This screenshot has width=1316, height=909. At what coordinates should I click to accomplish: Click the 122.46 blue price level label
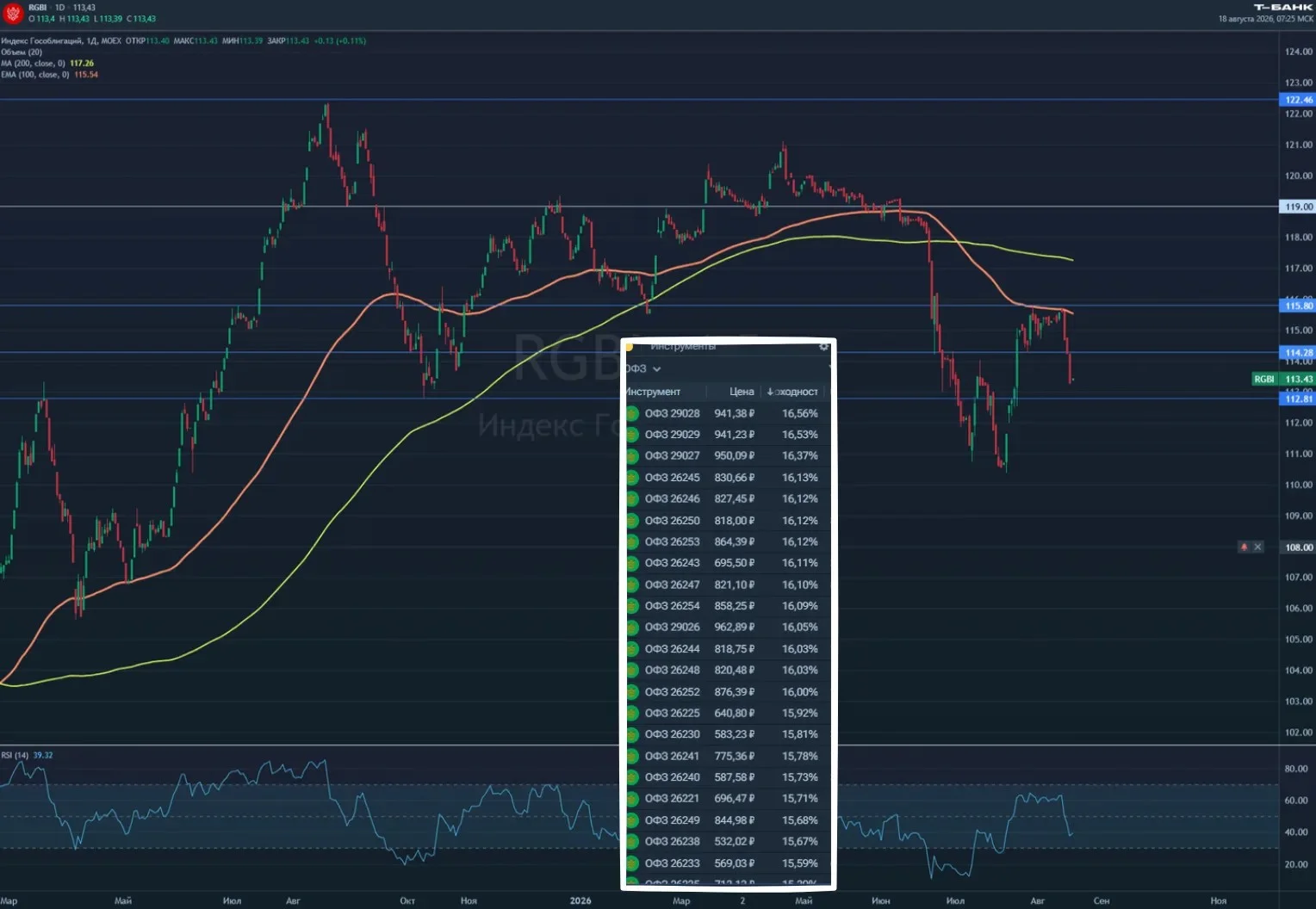click(1298, 100)
